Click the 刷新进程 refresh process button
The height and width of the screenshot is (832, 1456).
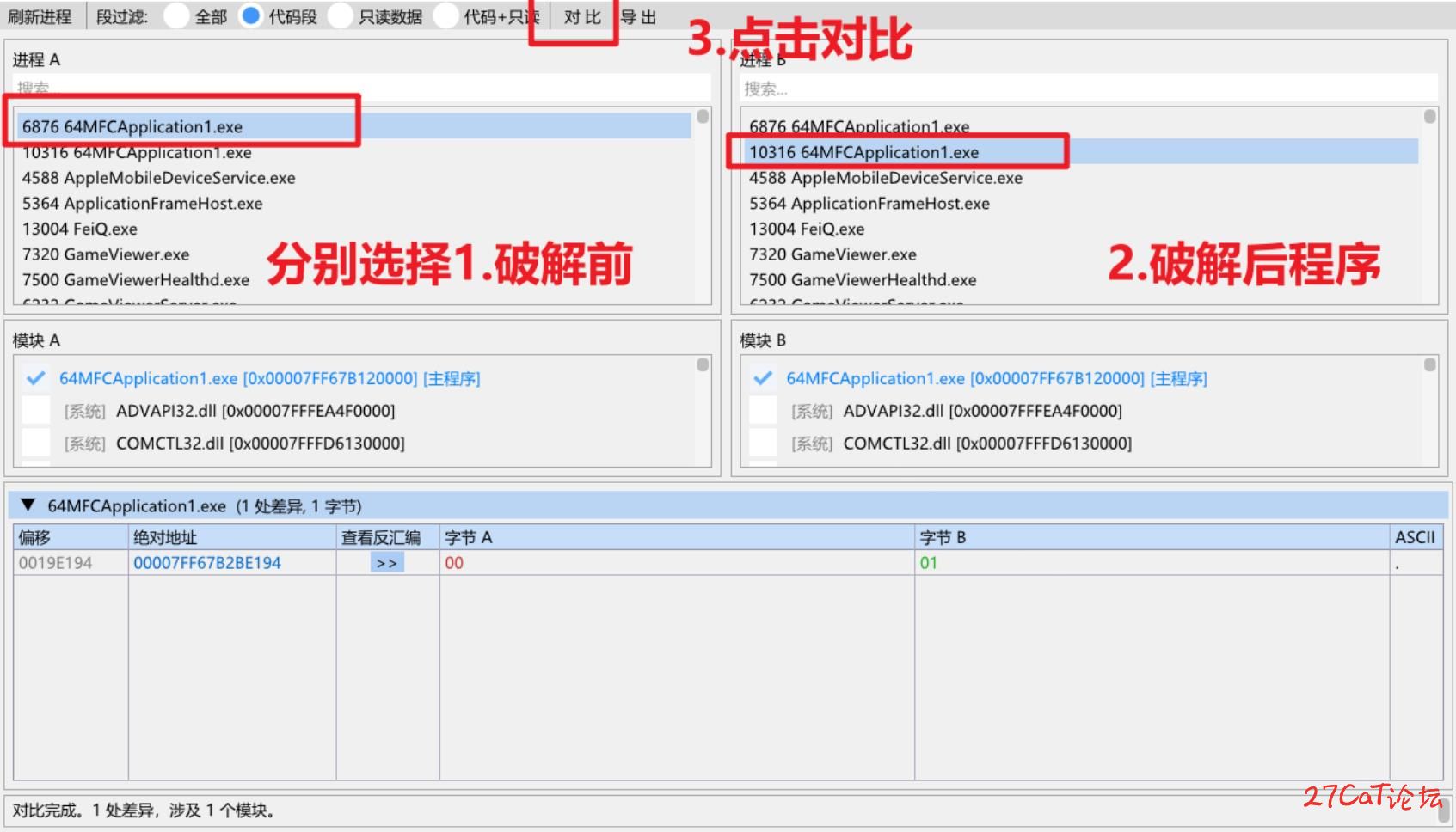pyautogui.click(x=40, y=16)
